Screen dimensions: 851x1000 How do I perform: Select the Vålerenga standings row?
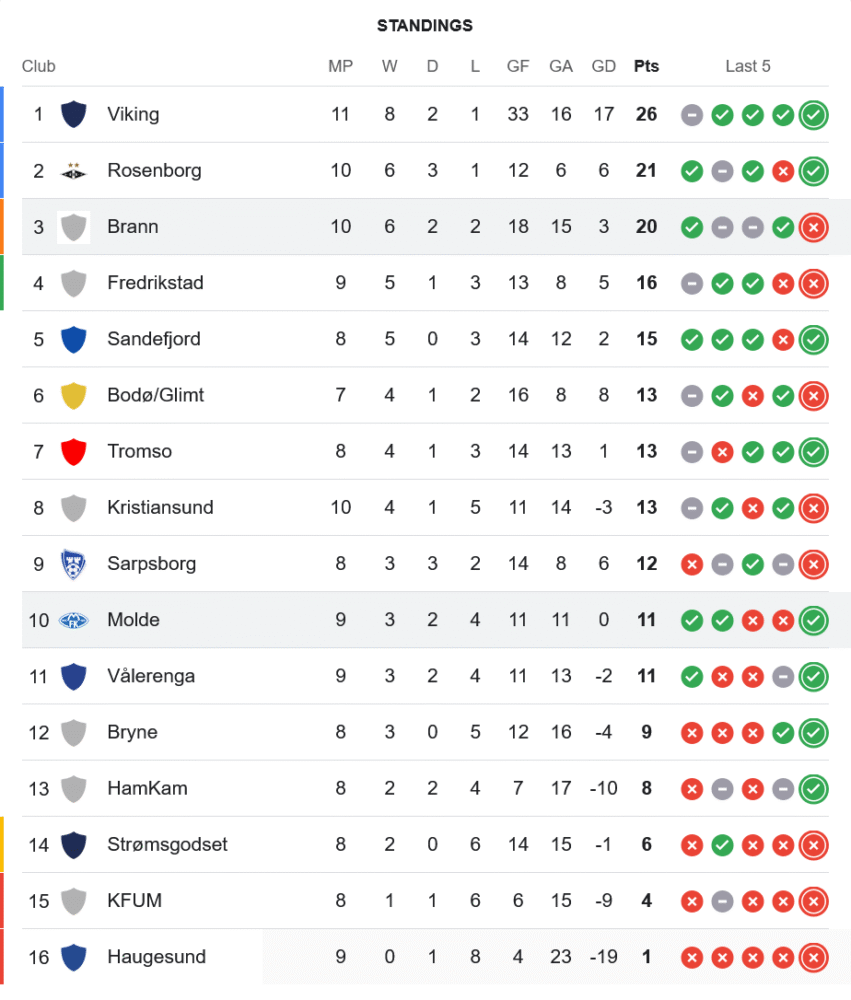coord(426,676)
